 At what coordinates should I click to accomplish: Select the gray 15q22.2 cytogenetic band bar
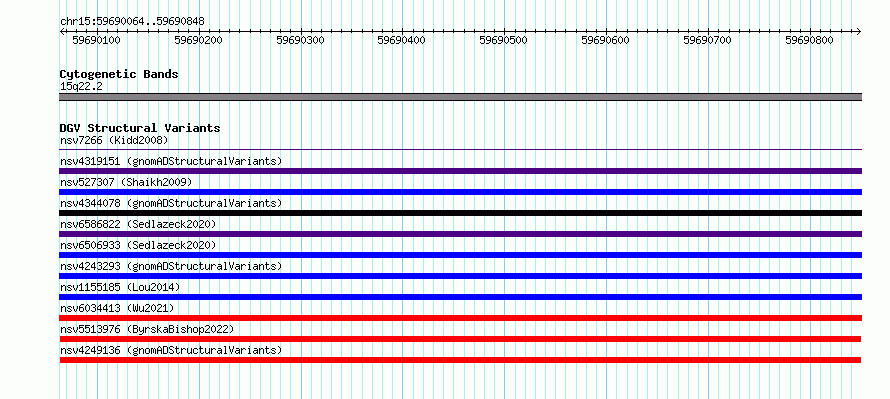coord(460,97)
